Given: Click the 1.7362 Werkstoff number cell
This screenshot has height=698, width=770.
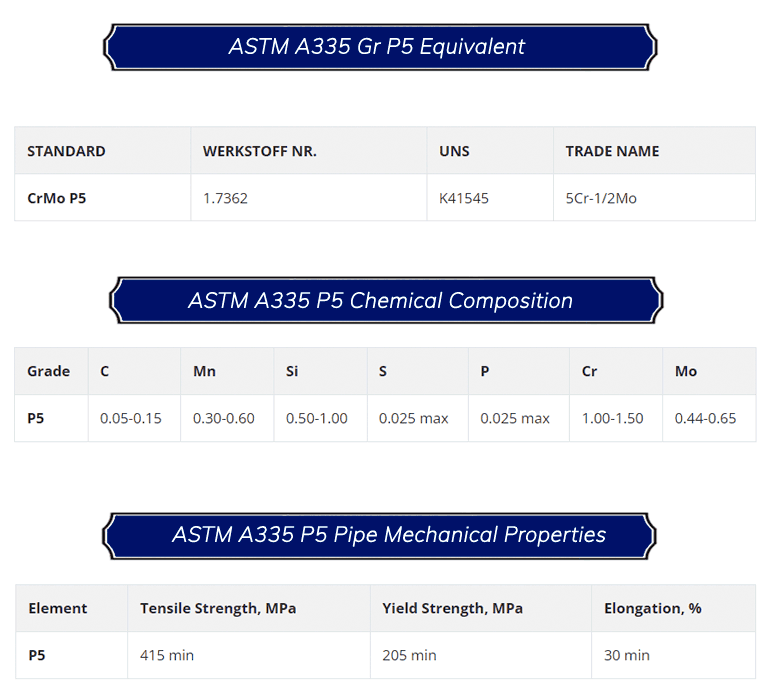Looking at the screenshot, I should click(225, 198).
